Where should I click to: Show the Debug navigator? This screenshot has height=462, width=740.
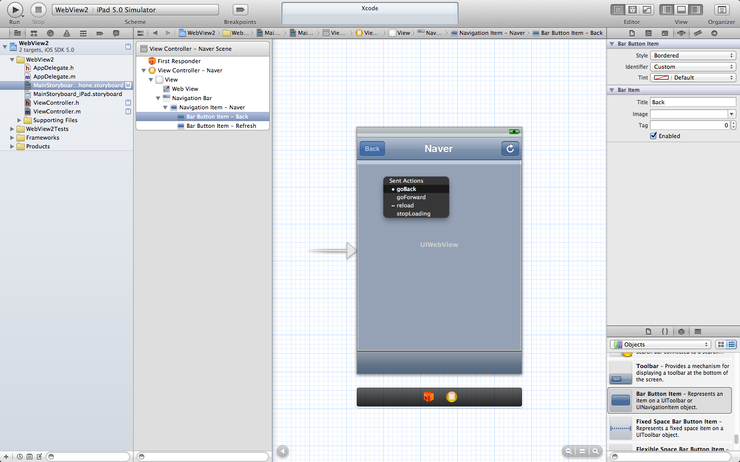point(83,33)
